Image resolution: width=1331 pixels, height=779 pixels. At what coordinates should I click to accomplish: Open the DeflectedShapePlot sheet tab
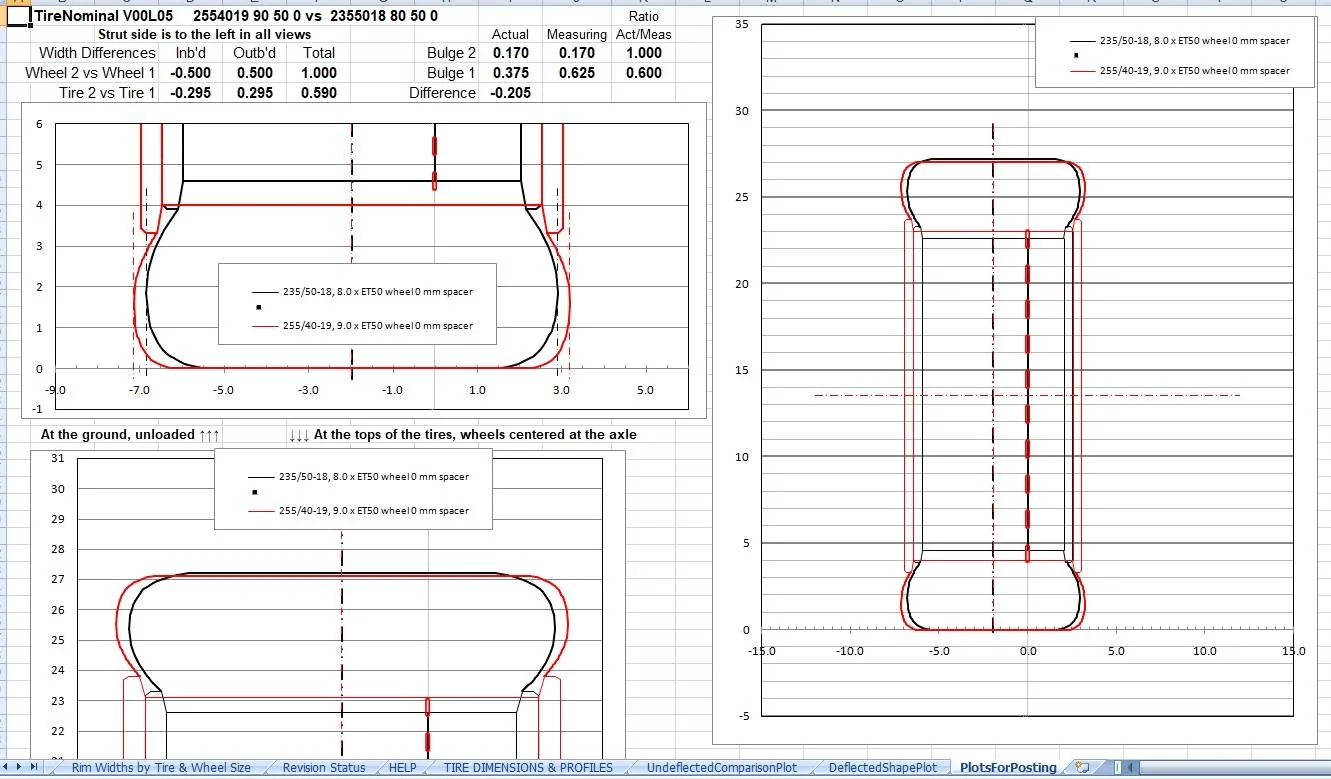882,768
